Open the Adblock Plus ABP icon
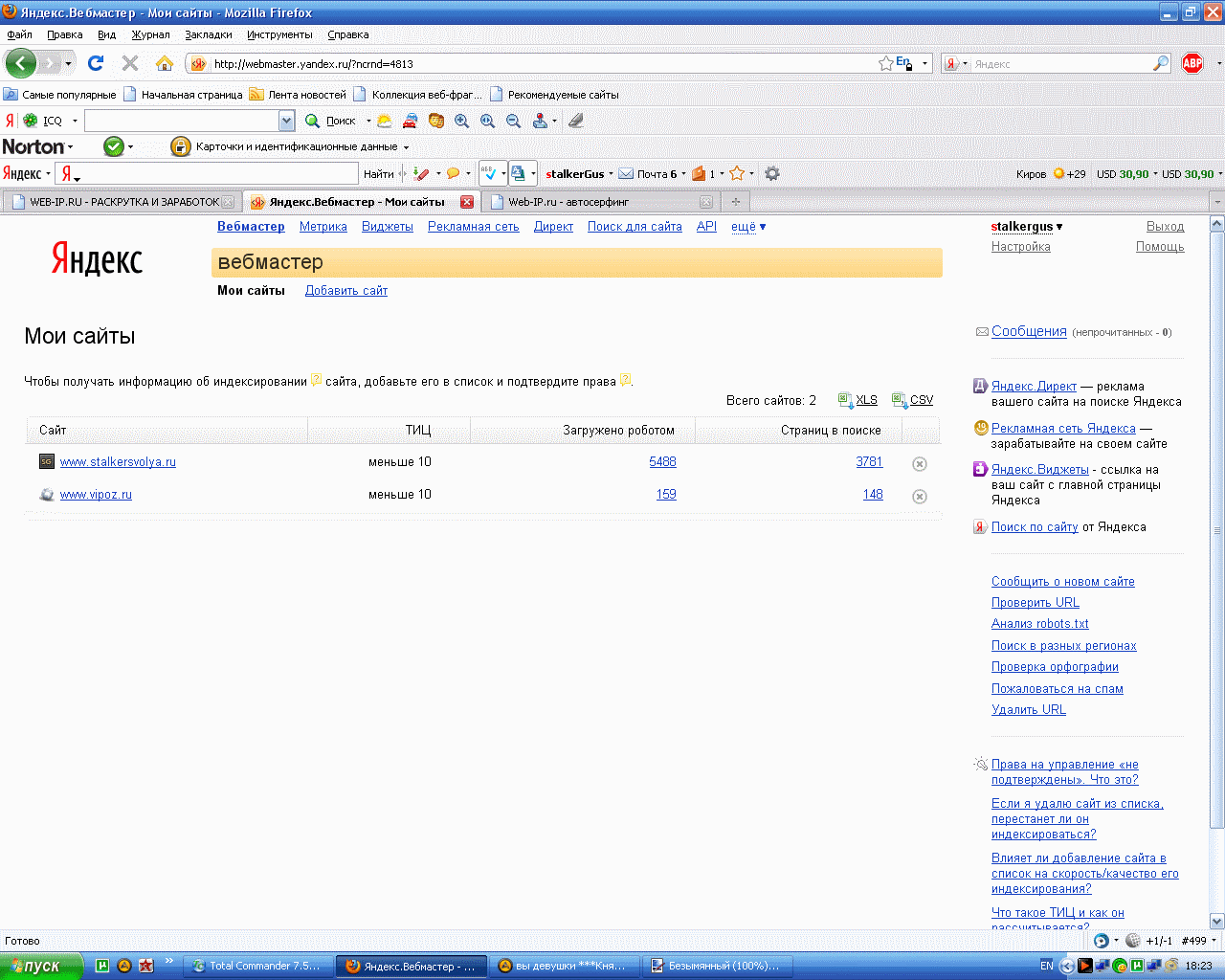Viewport: 1225px width, 980px height. tap(1192, 63)
